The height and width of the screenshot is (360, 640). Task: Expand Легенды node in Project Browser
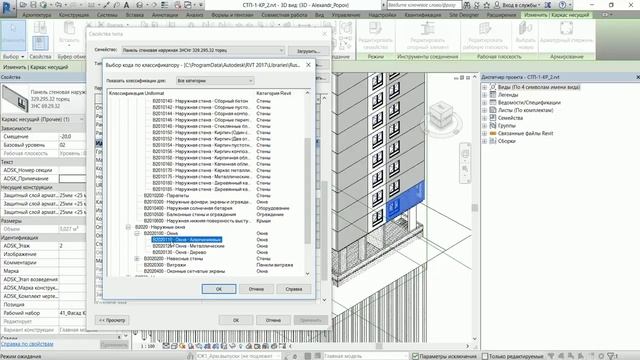(x=484, y=95)
